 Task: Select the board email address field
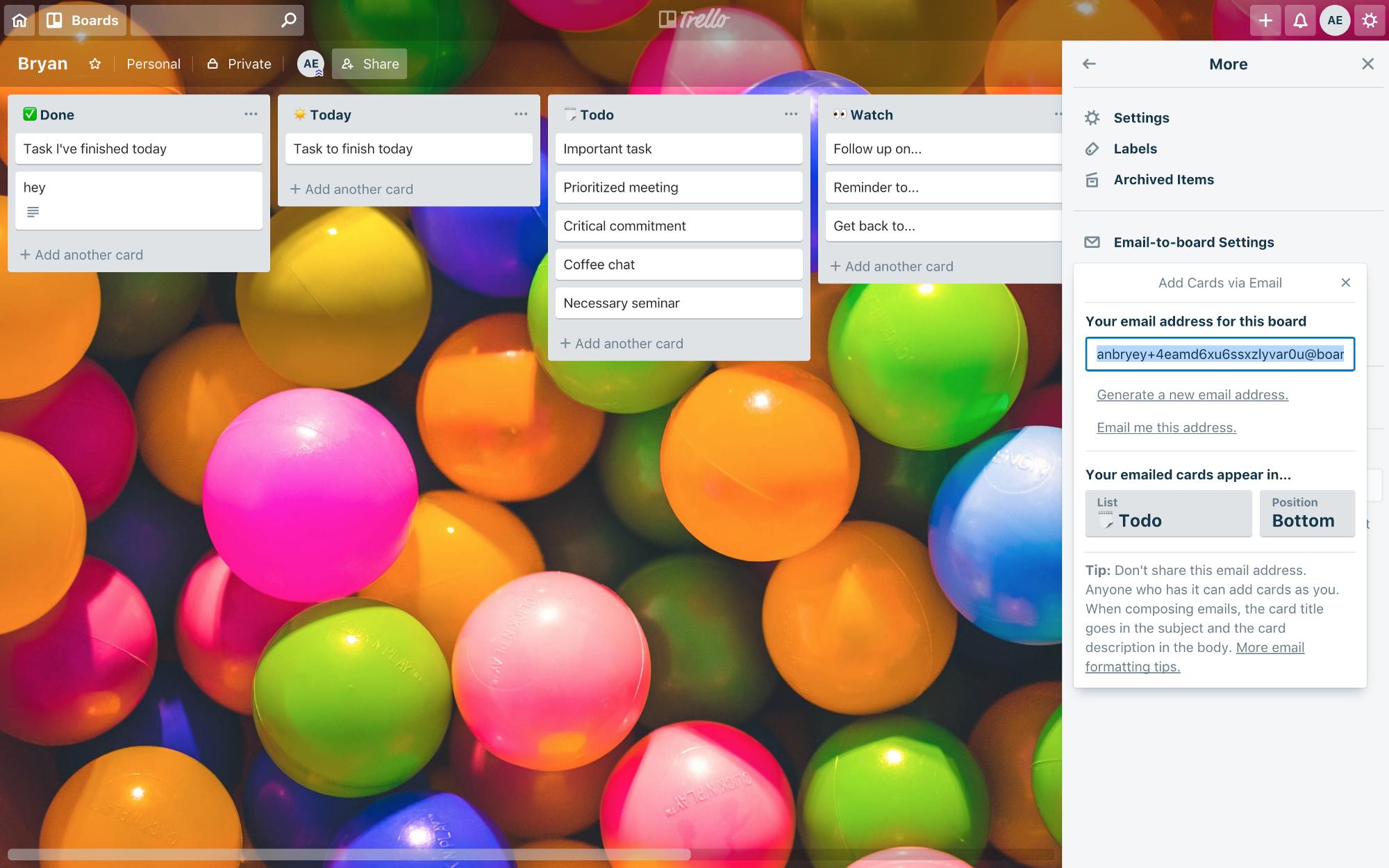pyautogui.click(x=1220, y=354)
